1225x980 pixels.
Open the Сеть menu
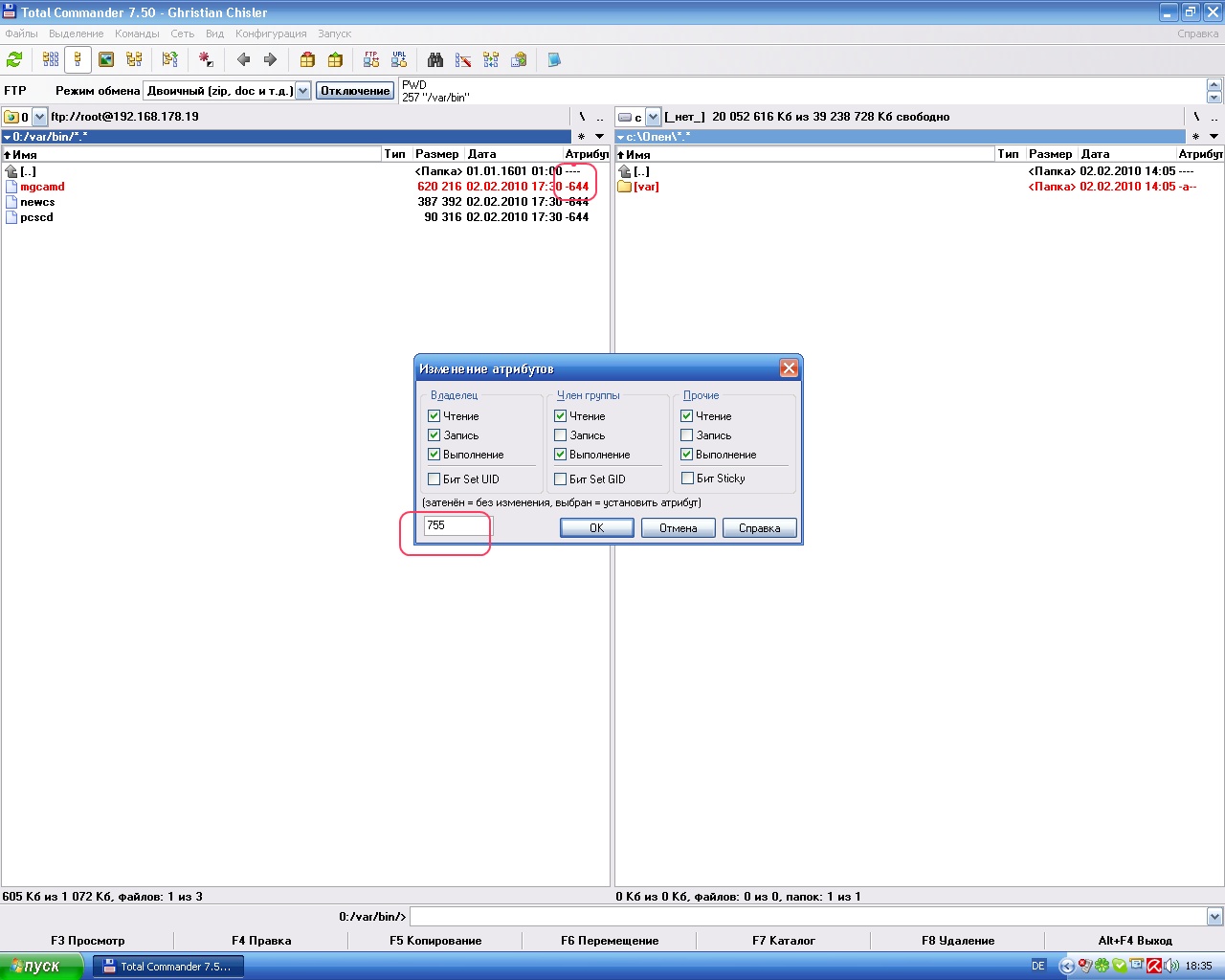(x=182, y=33)
